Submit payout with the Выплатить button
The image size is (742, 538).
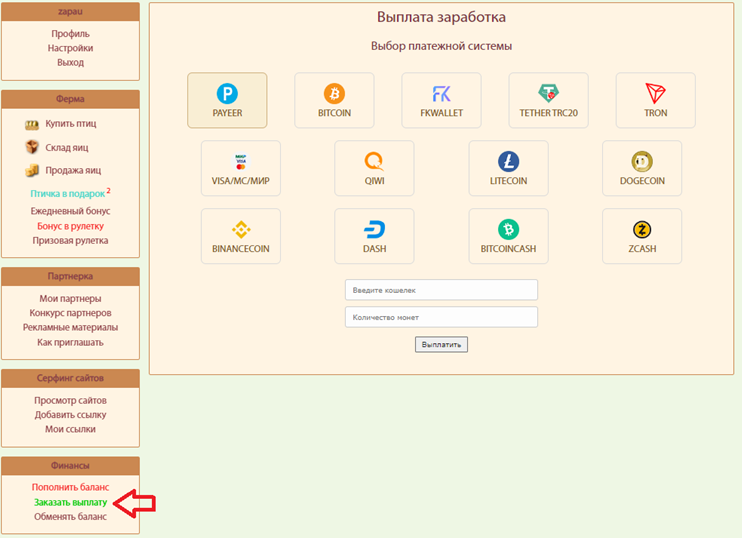(442, 344)
